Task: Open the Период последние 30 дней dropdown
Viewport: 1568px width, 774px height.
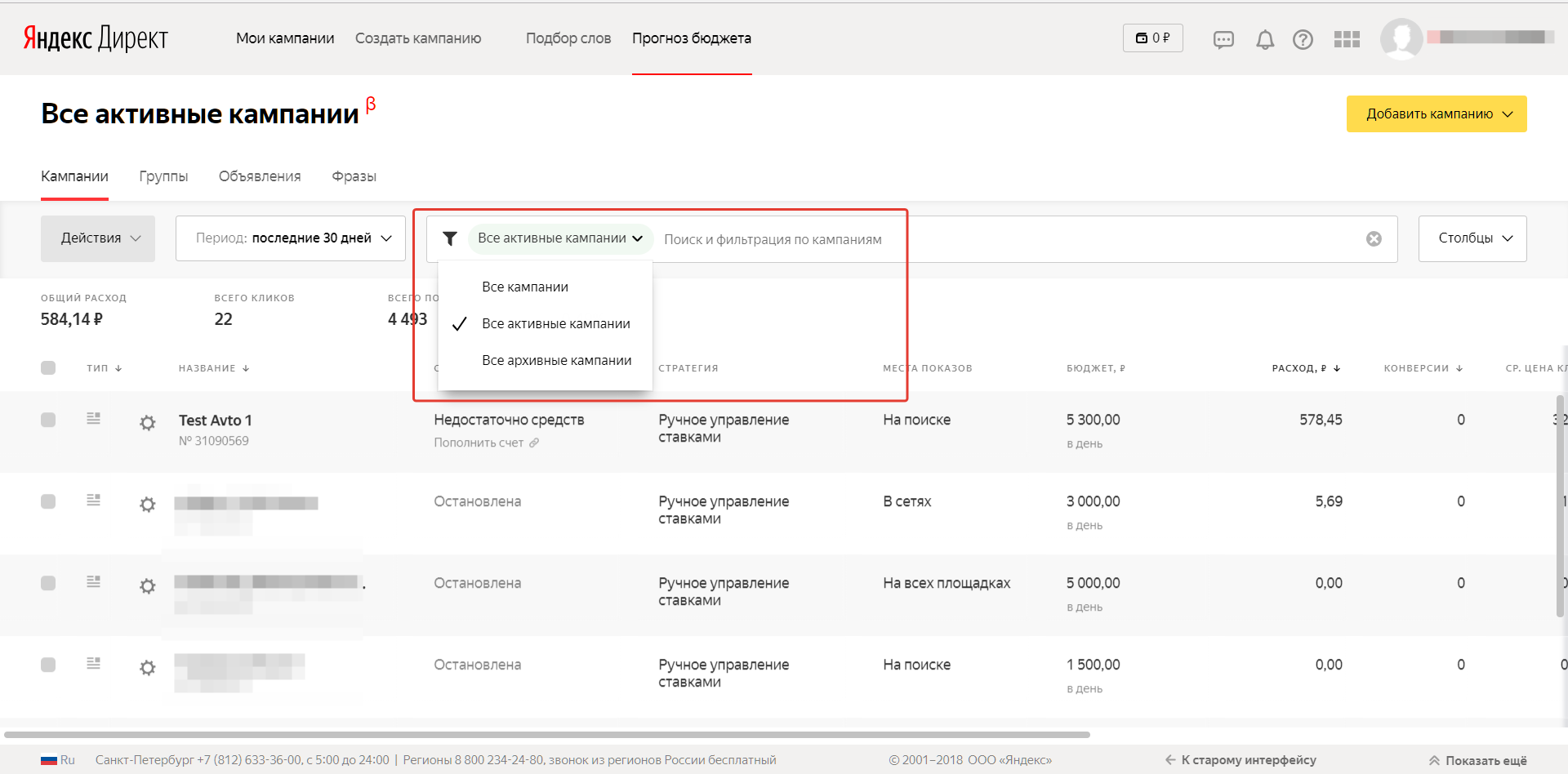Action: tap(291, 238)
